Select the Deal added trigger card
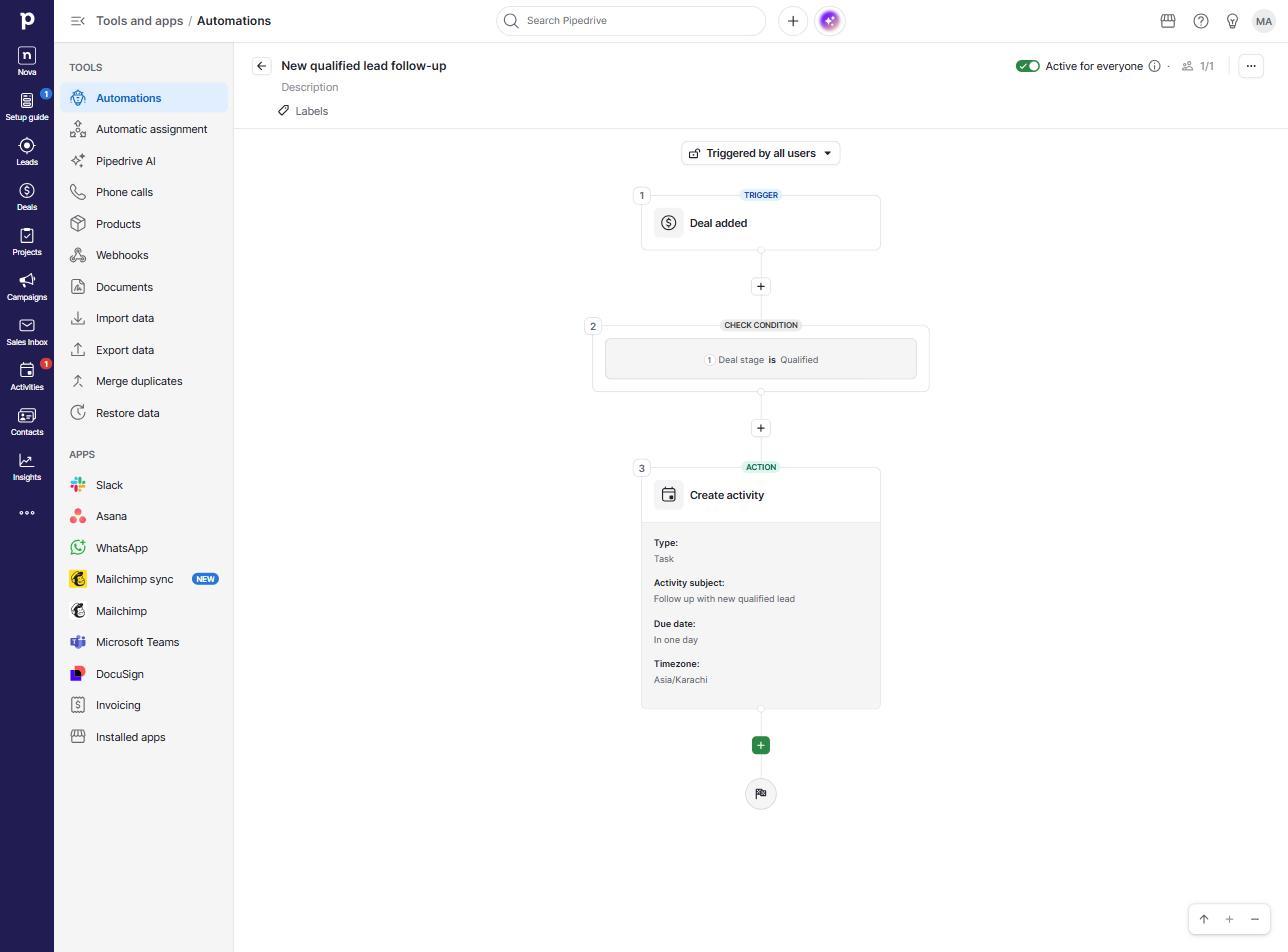The image size is (1288, 952). pos(761,223)
